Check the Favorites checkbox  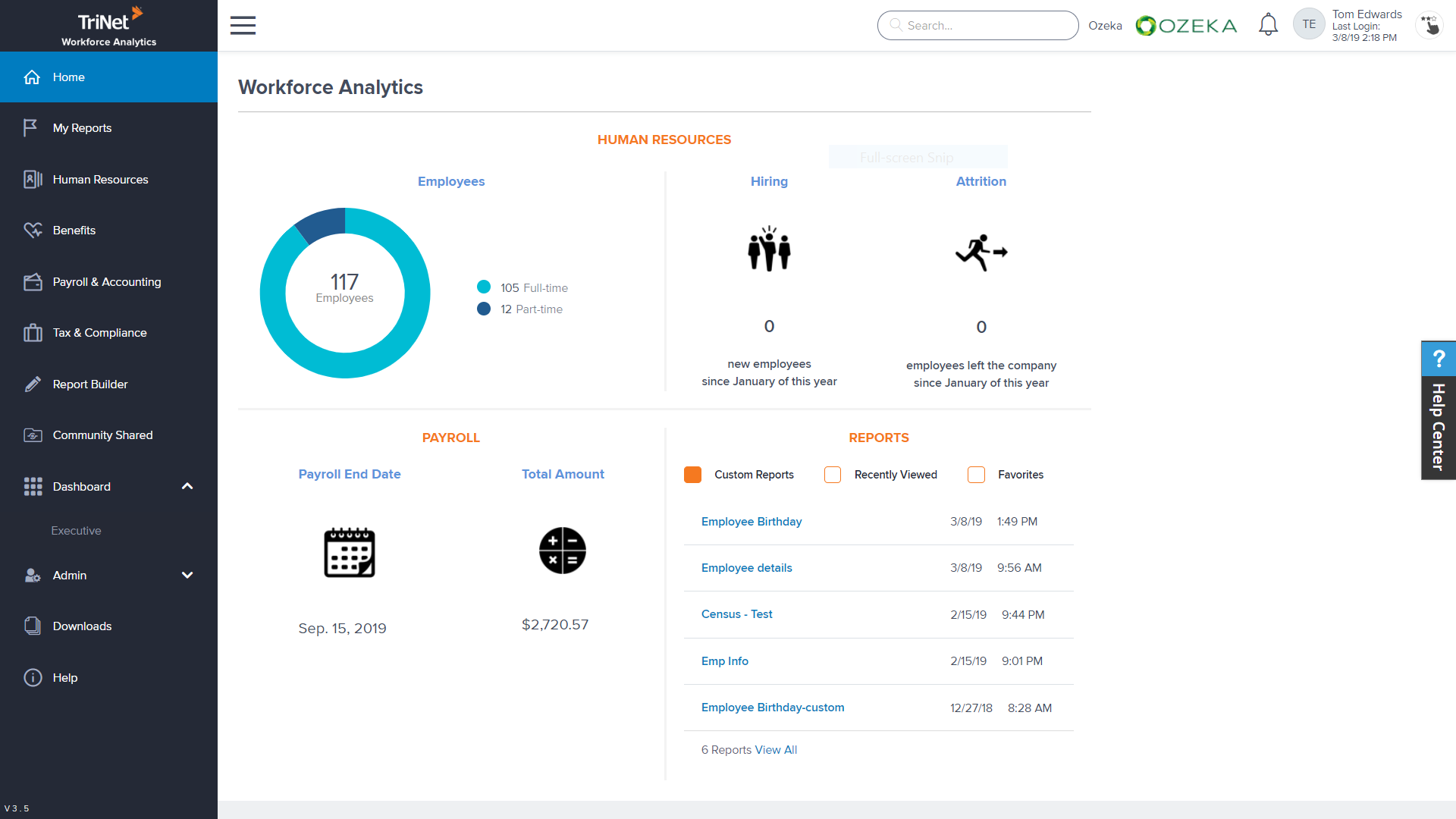(x=976, y=475)
